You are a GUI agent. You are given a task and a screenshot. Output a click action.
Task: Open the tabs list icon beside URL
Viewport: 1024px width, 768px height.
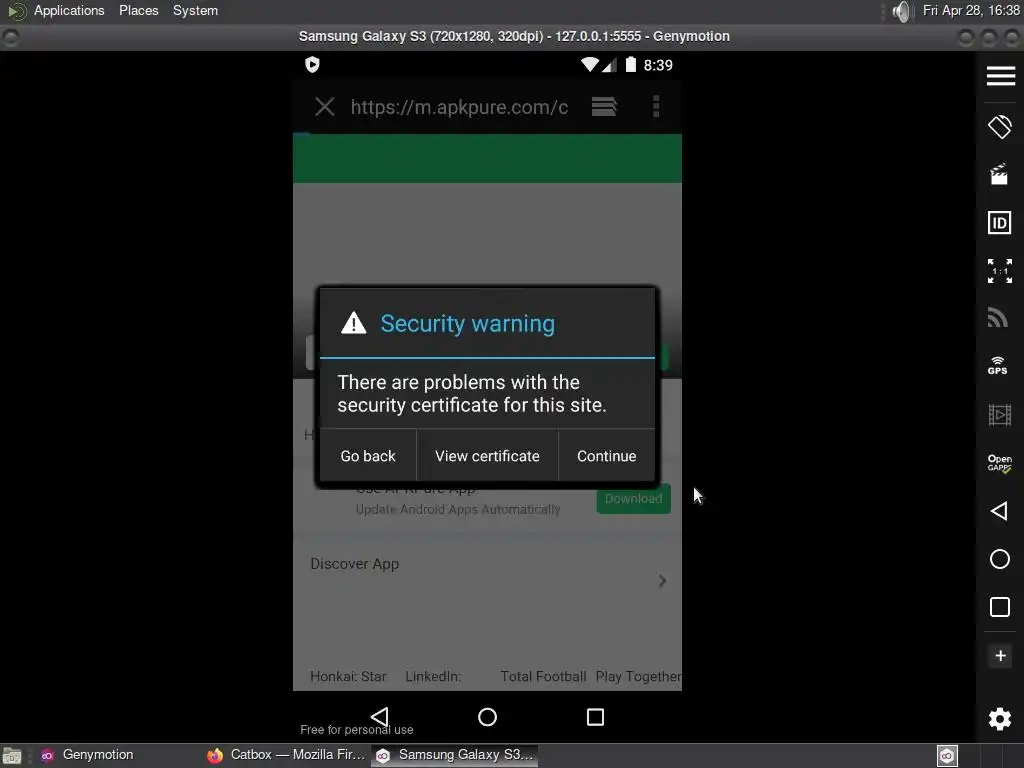pos(604,106)
